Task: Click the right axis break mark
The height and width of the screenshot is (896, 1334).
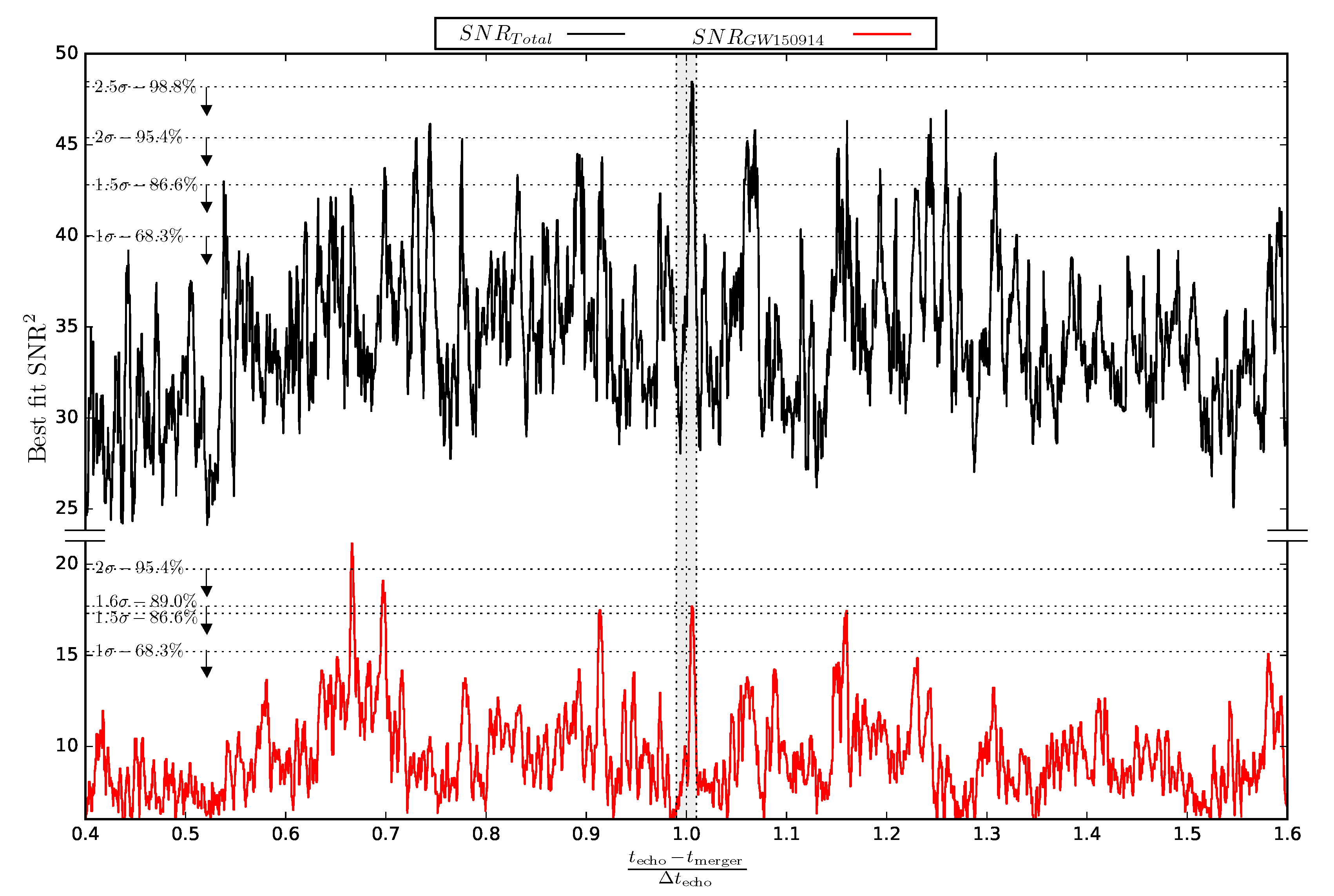Action: [1287, 535]
